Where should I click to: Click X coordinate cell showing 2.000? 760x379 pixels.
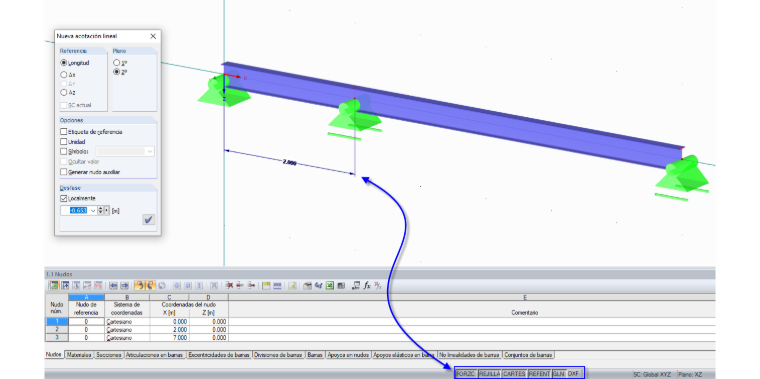169,330
